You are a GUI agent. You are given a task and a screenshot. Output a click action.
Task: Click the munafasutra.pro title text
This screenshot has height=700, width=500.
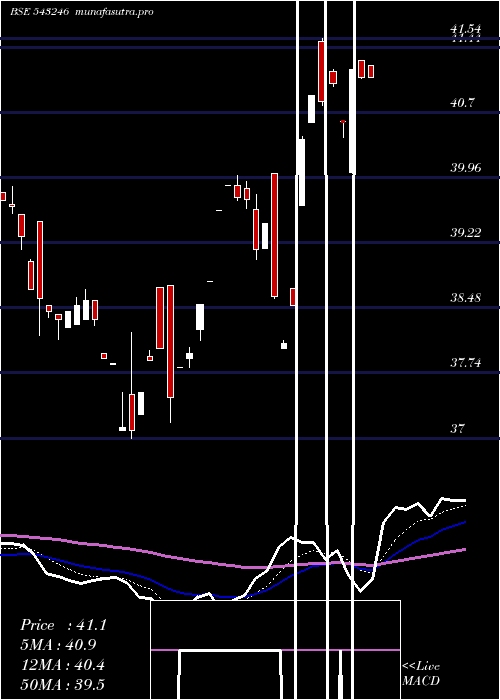tap(115, 12)
